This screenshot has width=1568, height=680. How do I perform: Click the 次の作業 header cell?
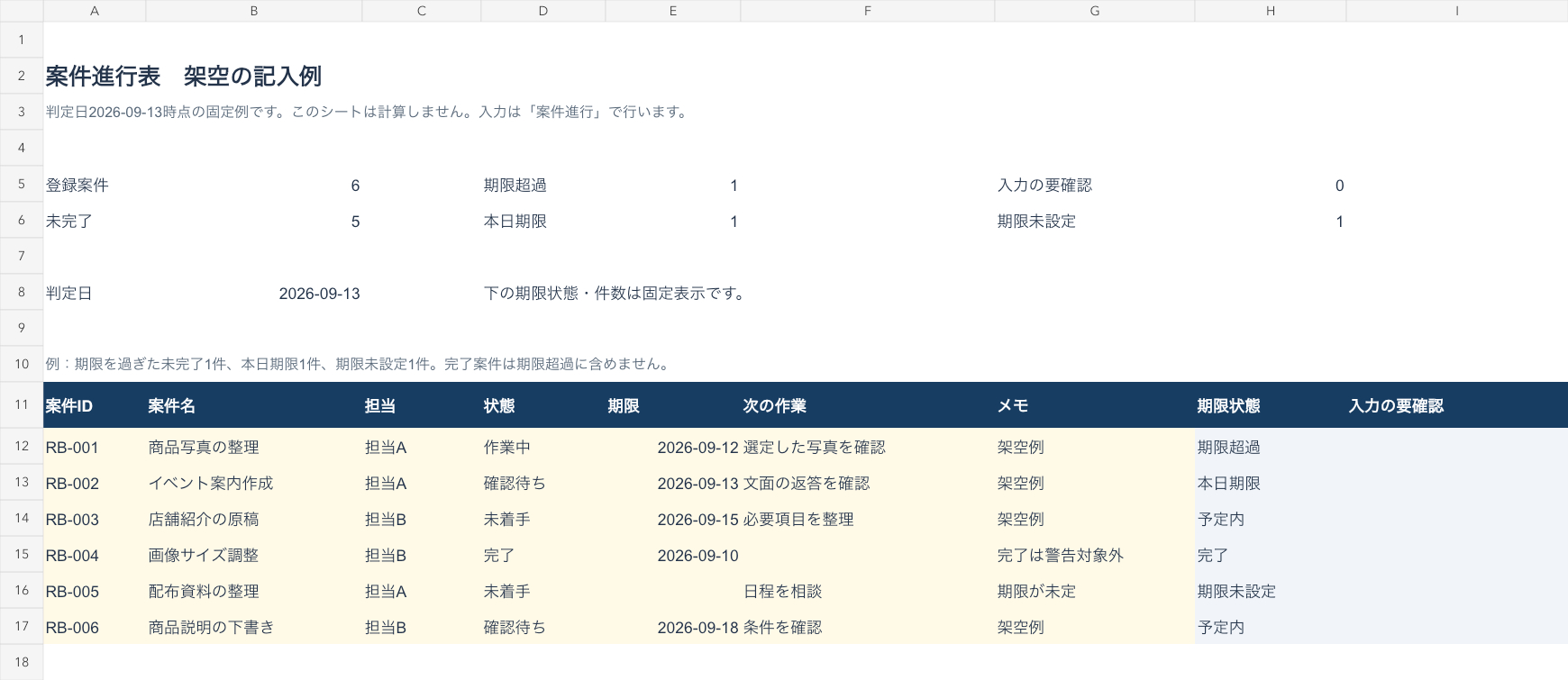pyautogui.click(x=868, y=405)
